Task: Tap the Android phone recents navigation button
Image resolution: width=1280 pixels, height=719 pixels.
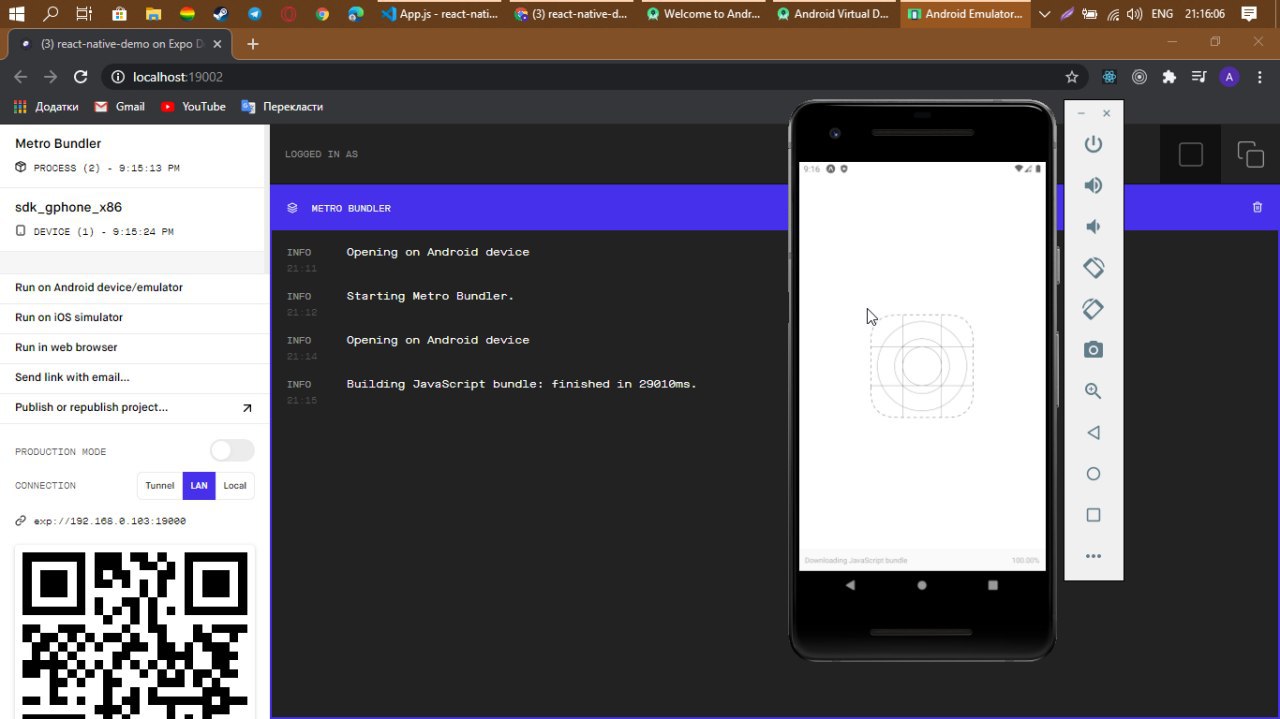Action: pyautogui.click(x=993, y=585)
